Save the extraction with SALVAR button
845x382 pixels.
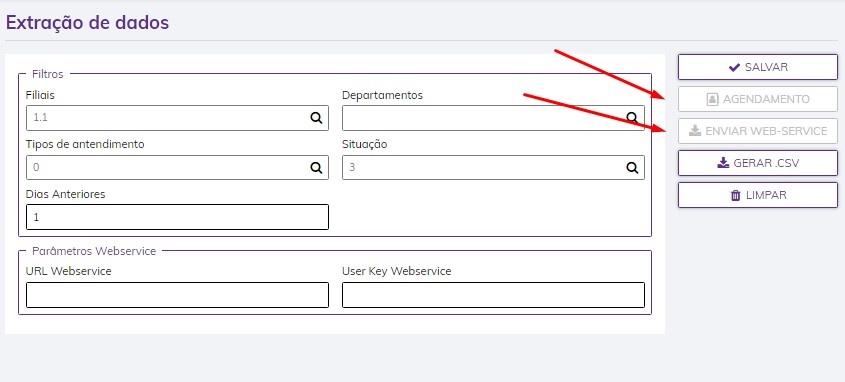(x=758, y=67)
